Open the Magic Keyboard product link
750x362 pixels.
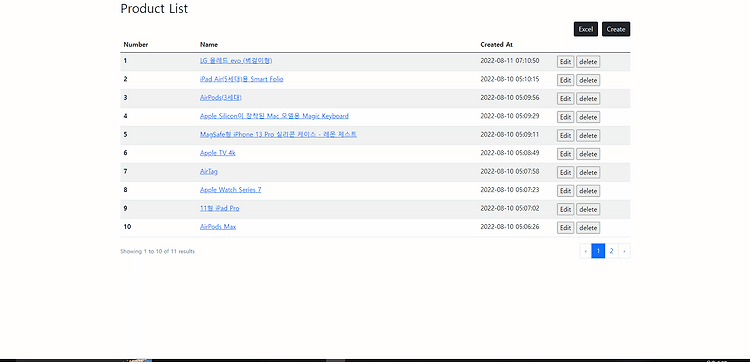click(x=274, y=116)
